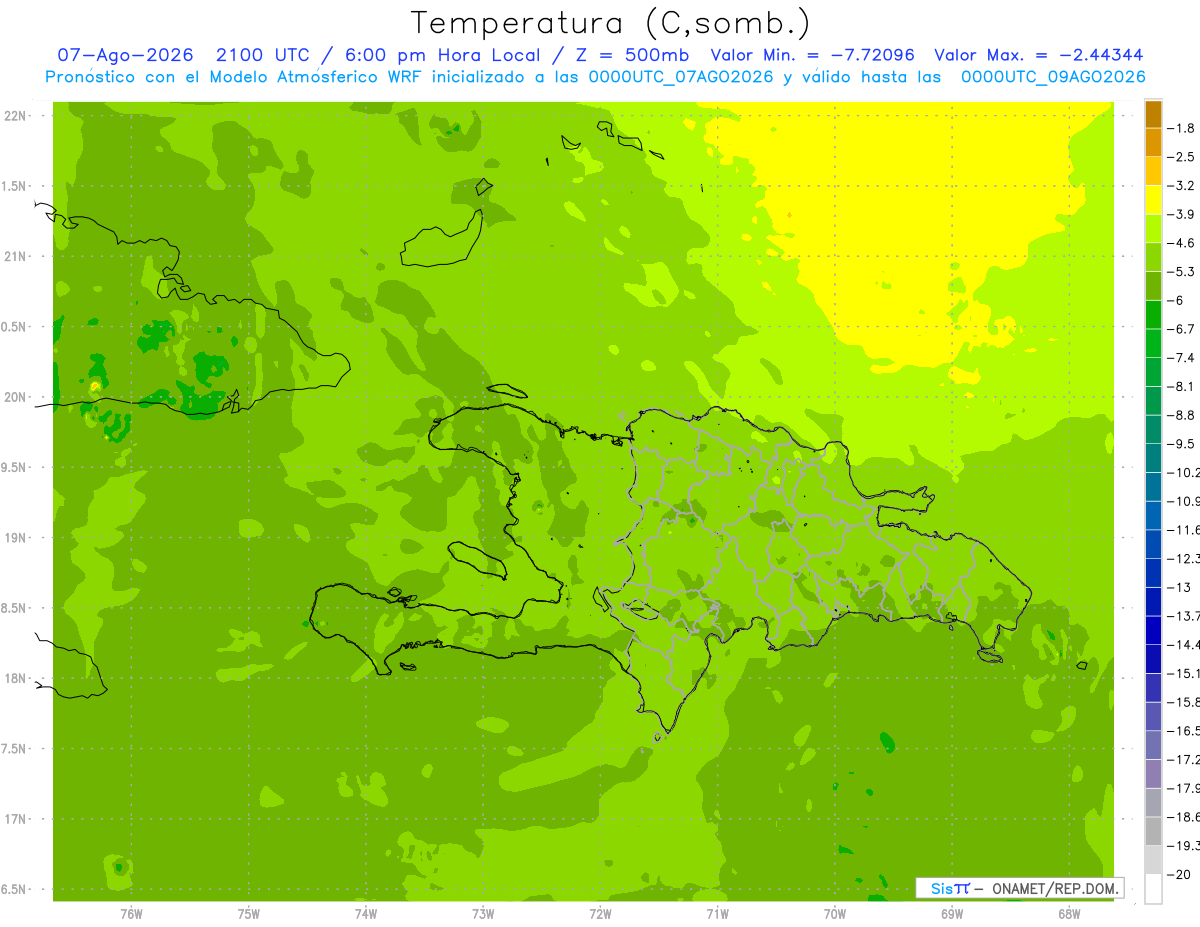The width and height of the screenshot is (1200, 927).
Task: Click the "68W" longitude label
Action: pos(1069,914)
